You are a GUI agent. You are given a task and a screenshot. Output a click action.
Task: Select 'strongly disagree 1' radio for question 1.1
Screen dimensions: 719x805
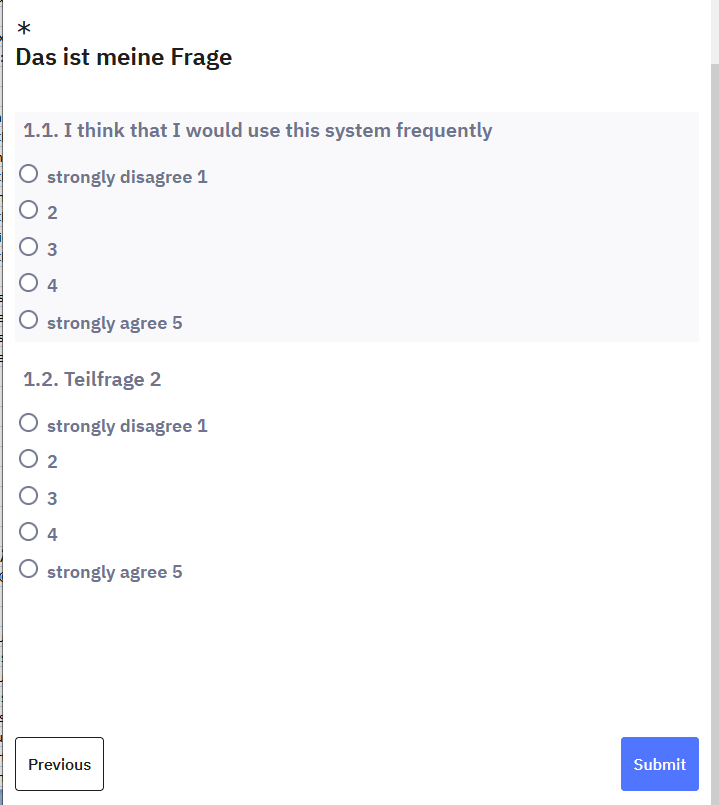29,174
